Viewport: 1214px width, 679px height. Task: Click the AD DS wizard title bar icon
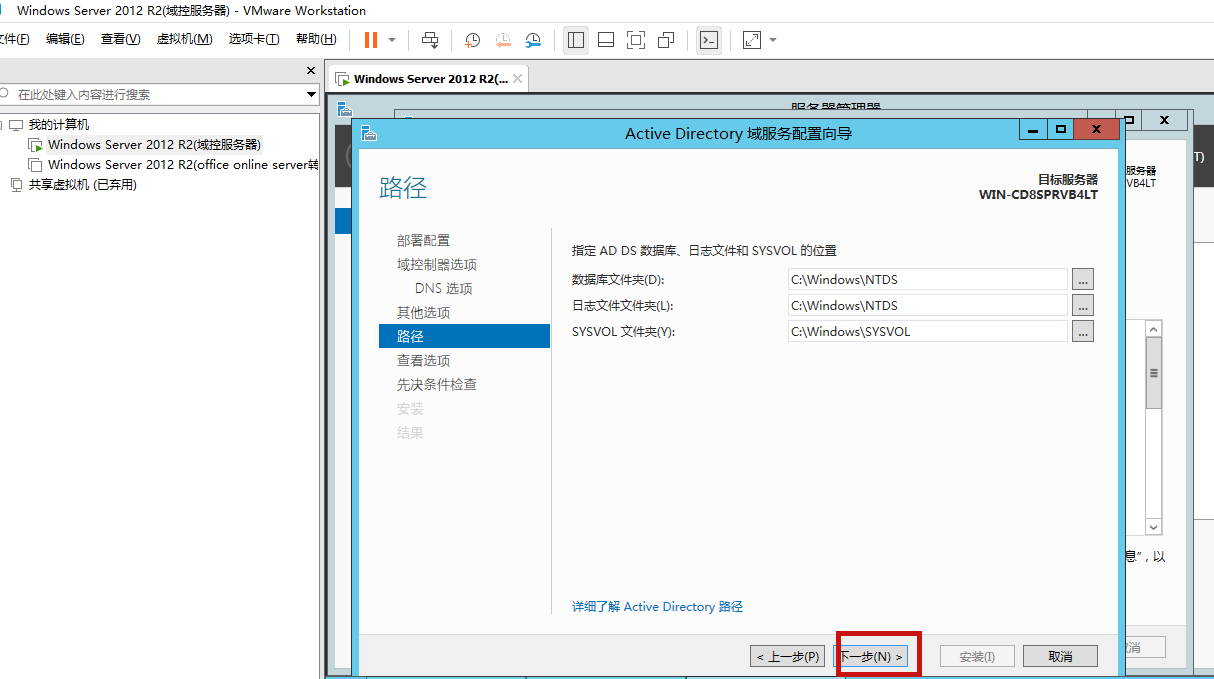[x=369, y=132]
